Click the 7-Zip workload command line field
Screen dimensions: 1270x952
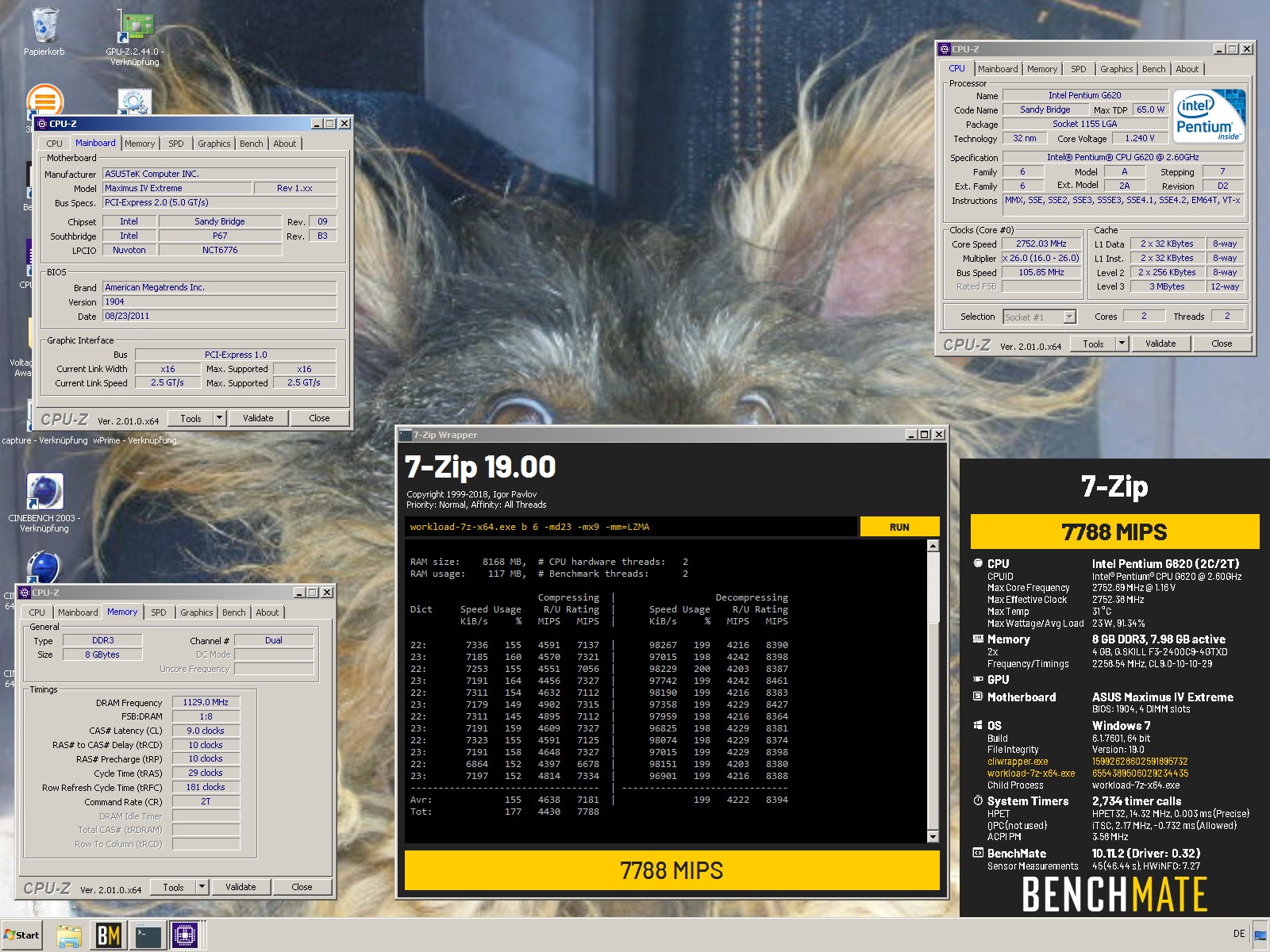point(631,527)
